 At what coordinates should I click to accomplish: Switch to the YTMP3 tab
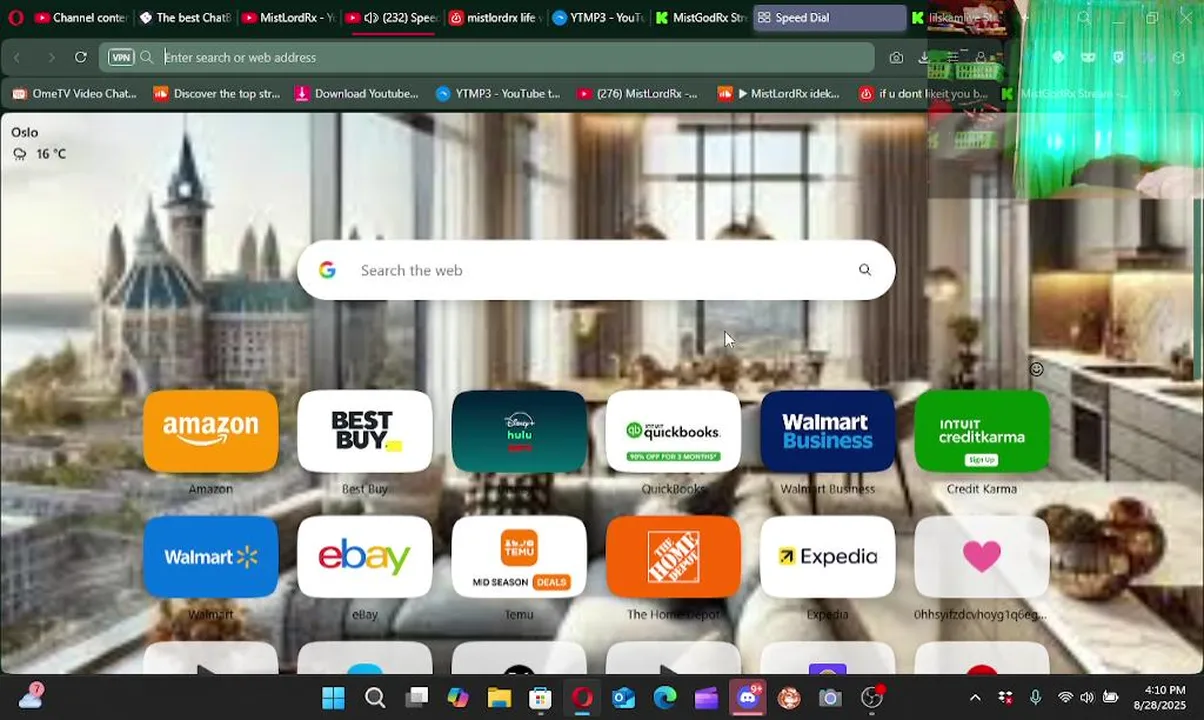click(x=598, y=17)
